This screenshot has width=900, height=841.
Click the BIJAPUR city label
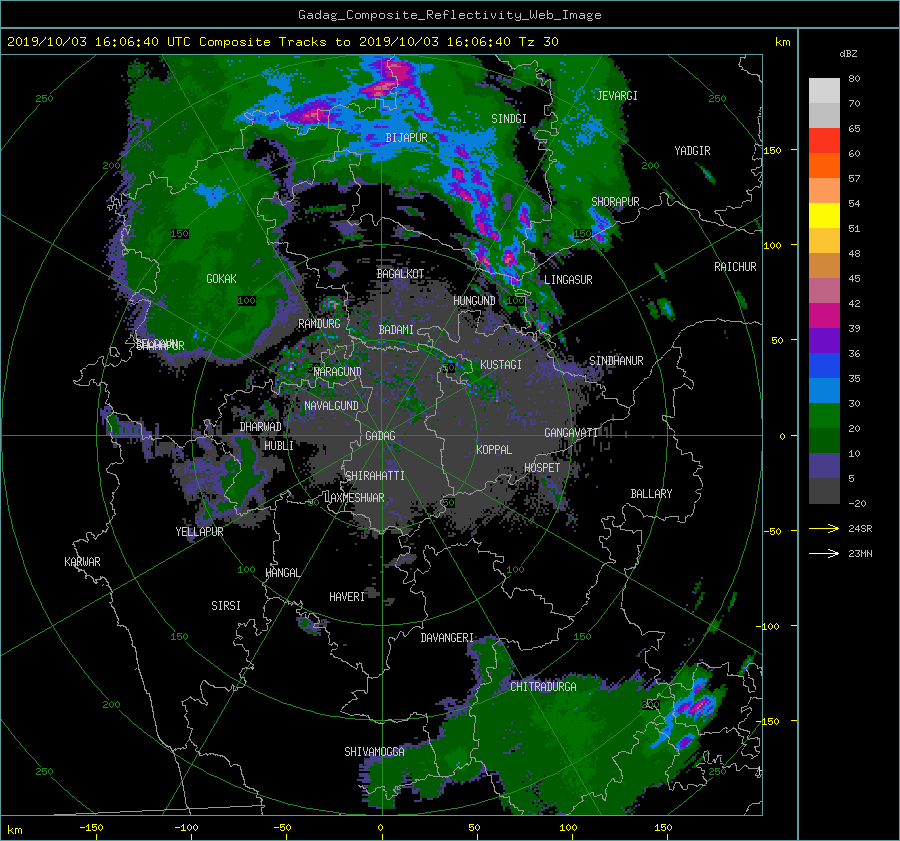(x=406, y=138)
